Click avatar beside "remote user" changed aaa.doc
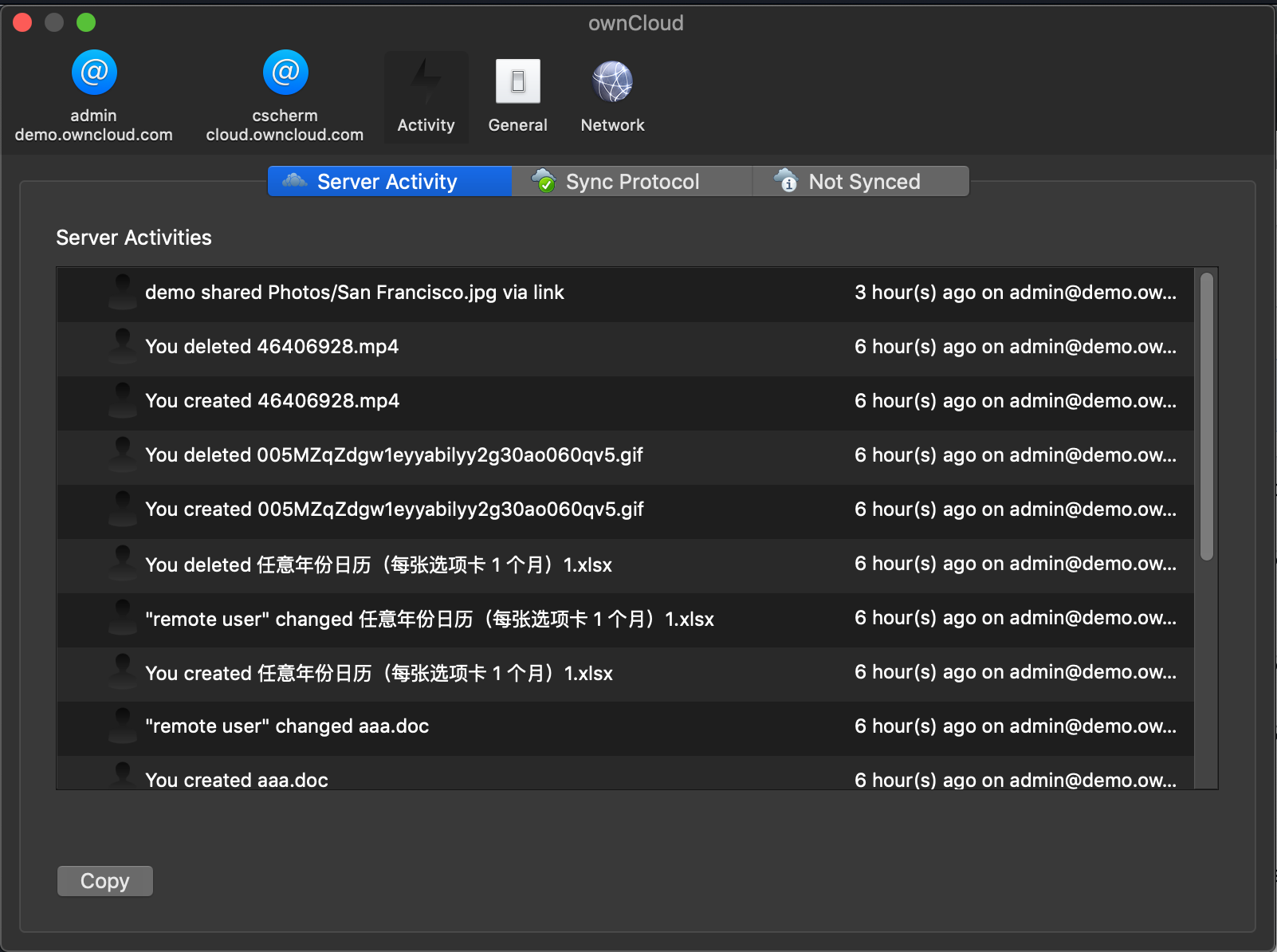This screenshot has width=1277, height=952. point(123,726)
